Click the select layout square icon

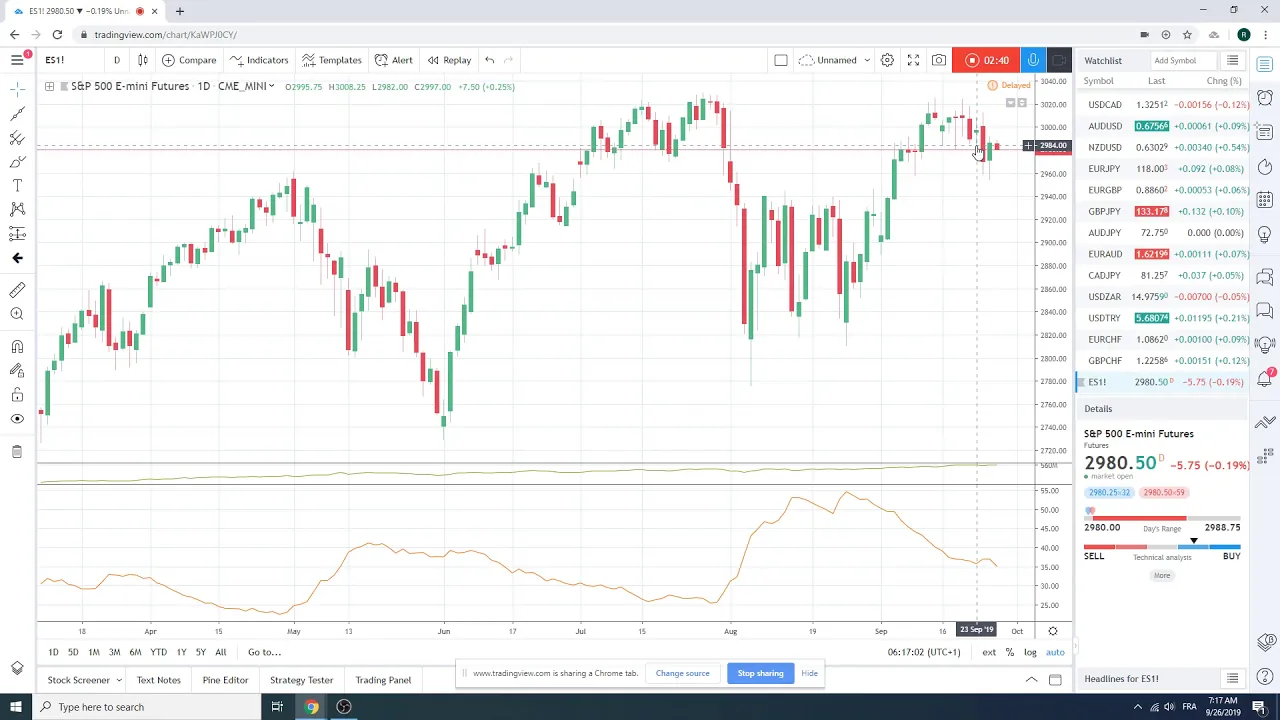point(781,60)
